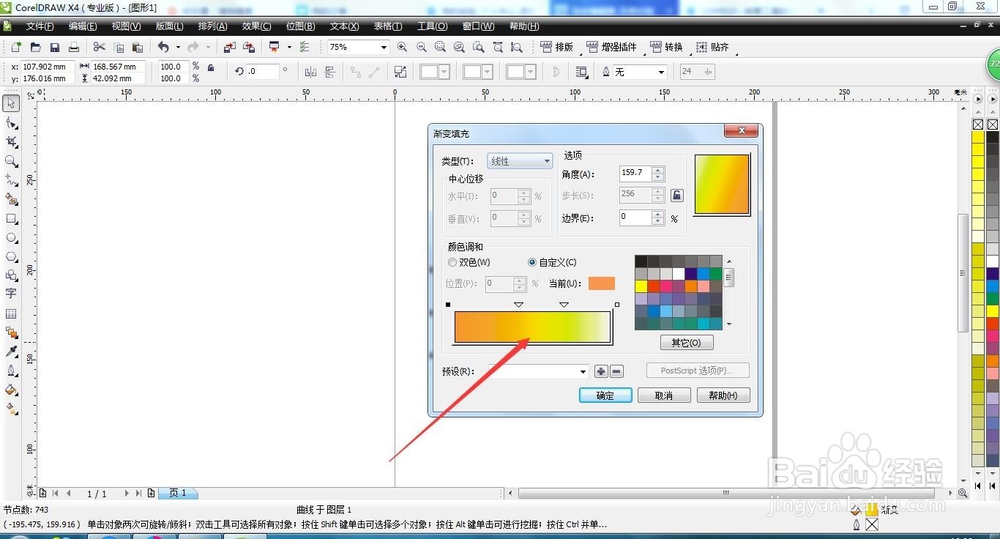1000x539 pixels.
Task: Select the Eyedropper tool
Action: coord(11,351)
